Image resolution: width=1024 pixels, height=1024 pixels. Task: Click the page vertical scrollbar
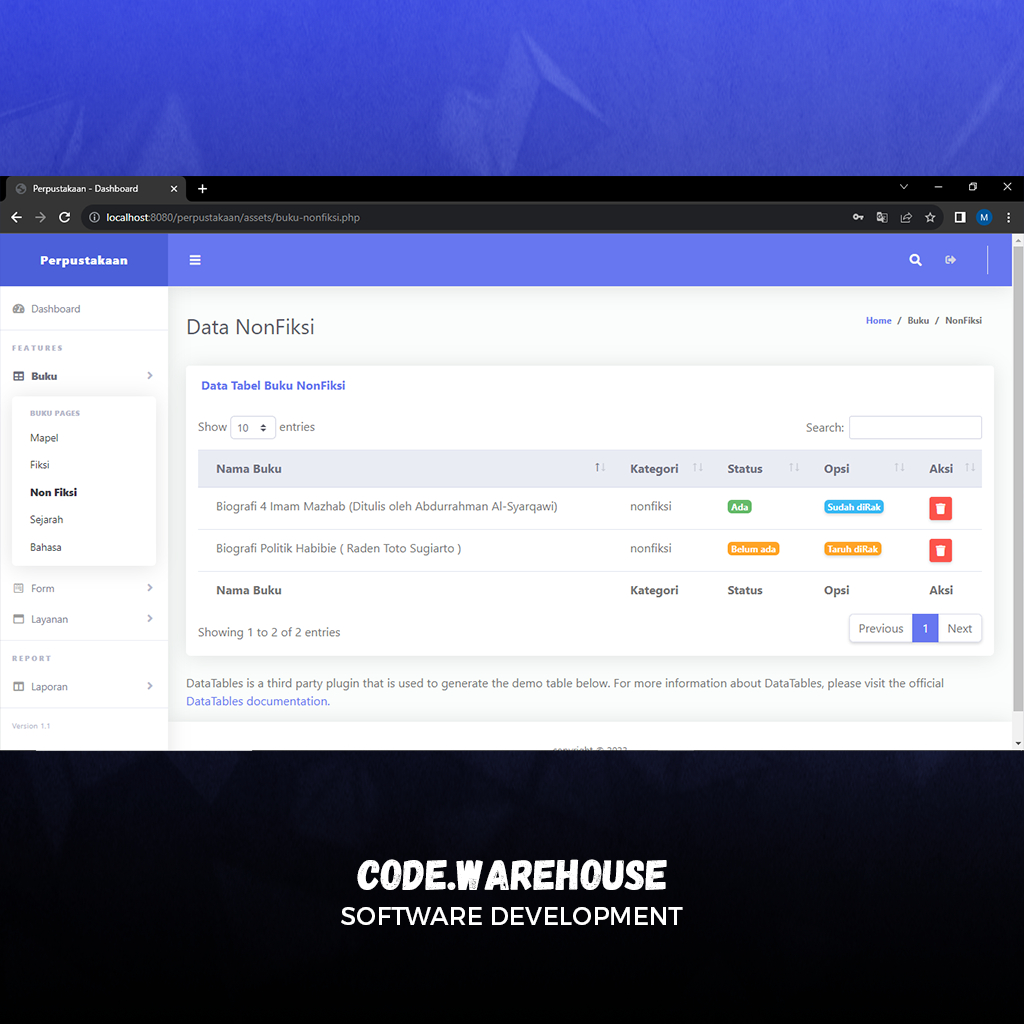tap(1017, 479)
